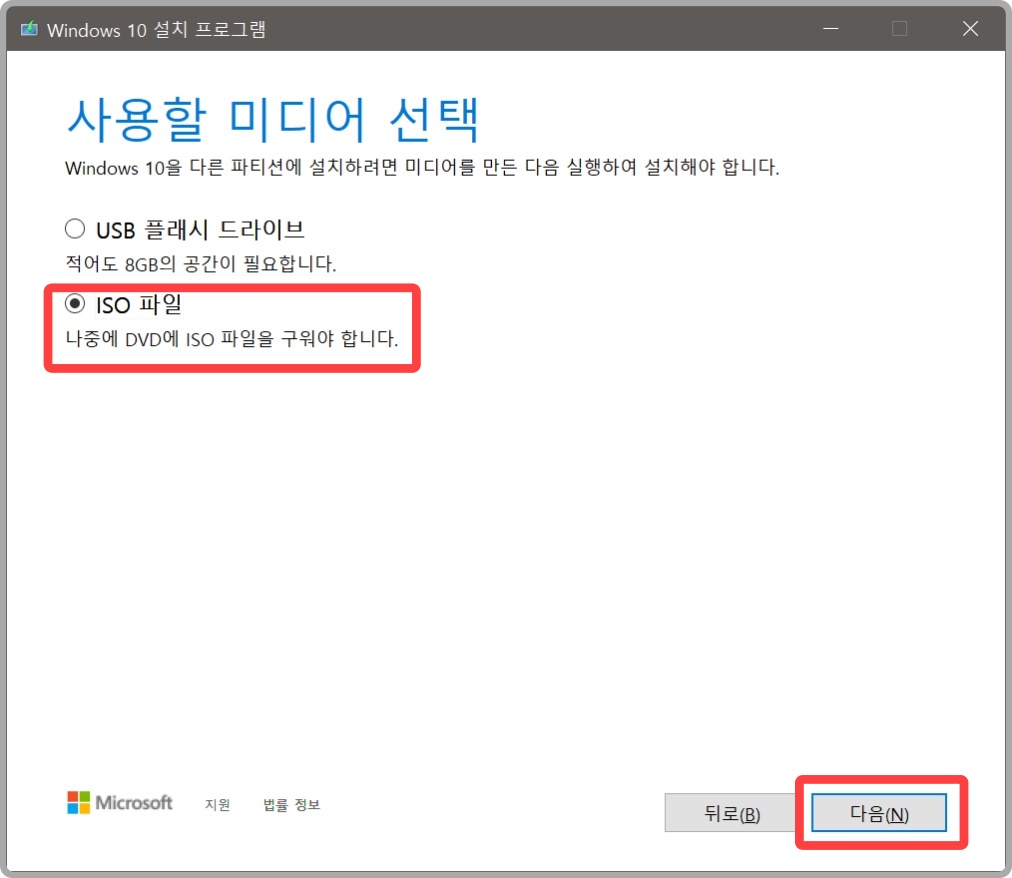Image resolution: width=1012 pixels, height=878 pixels.
Task: Click the filled radio dot next to ISO 파일
Action: (x=74, y=303)
